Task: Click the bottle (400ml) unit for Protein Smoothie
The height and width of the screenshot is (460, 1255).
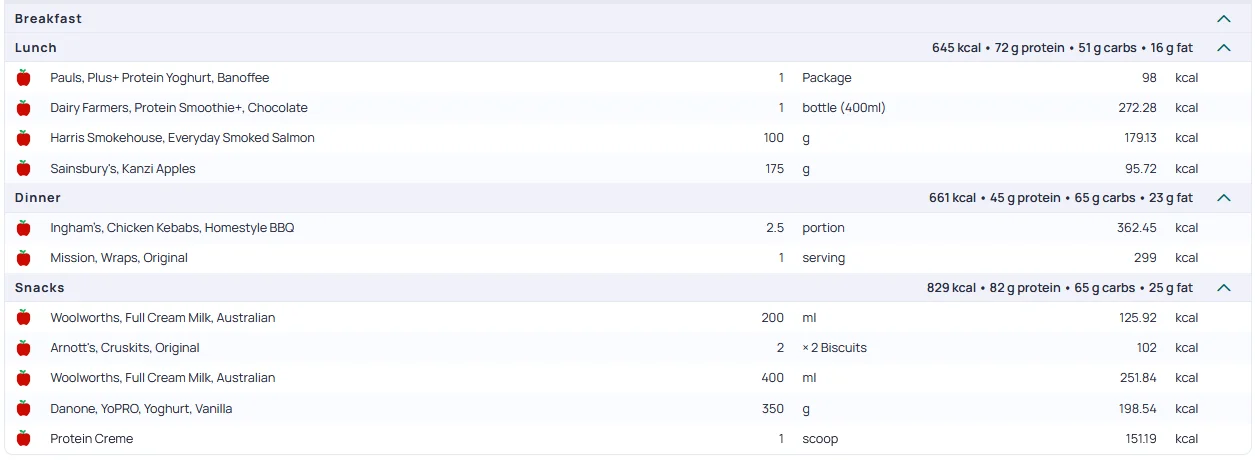Action: pos(844,108)
